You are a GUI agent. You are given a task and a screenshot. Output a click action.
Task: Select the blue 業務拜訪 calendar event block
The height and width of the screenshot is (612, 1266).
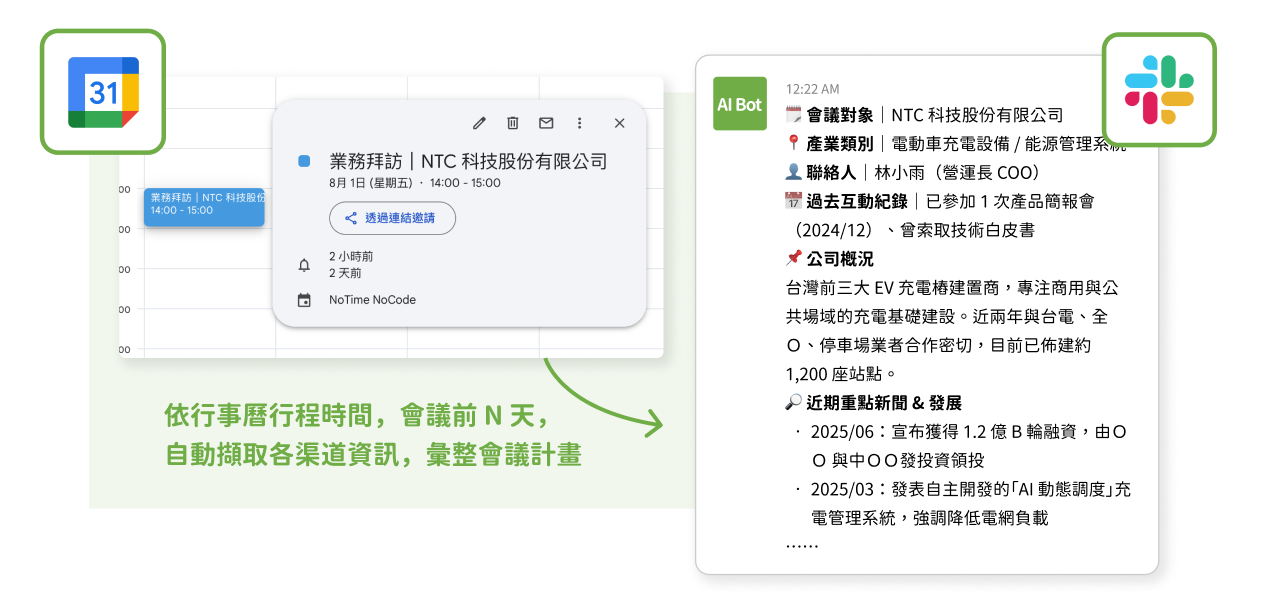pyautogui.click(x=204, y=207)
